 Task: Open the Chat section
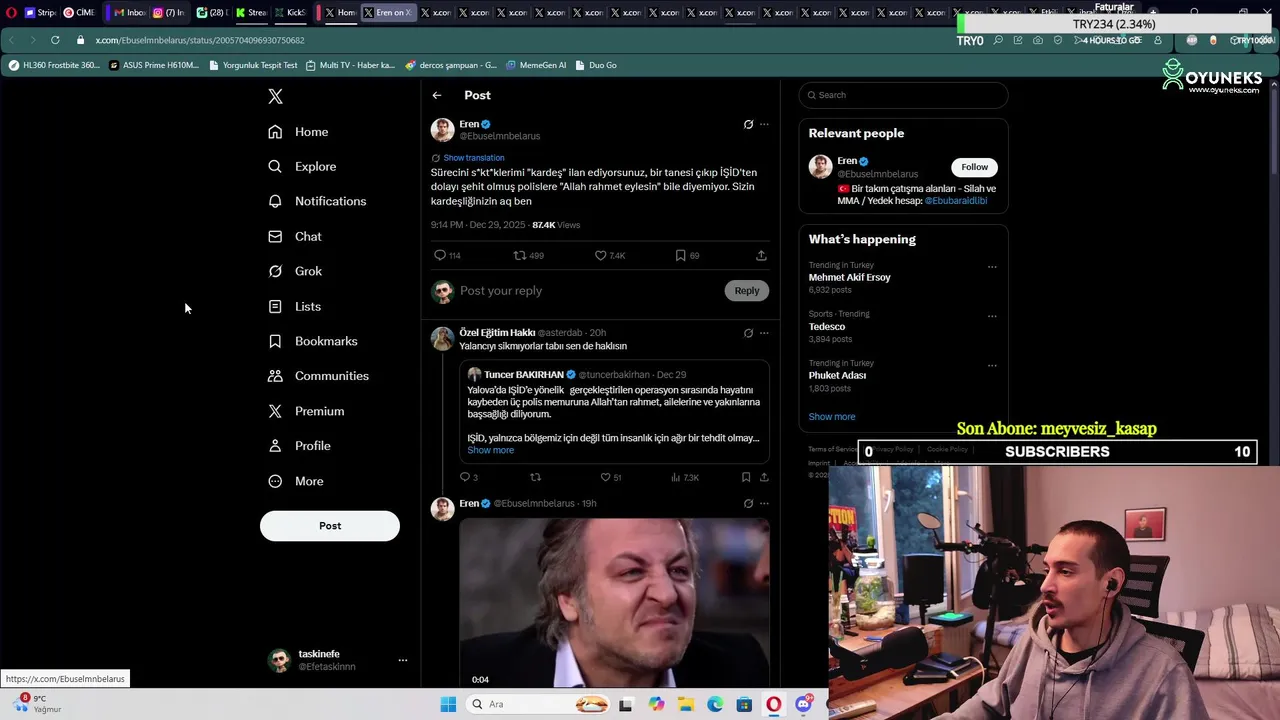[x=295, y=236]
